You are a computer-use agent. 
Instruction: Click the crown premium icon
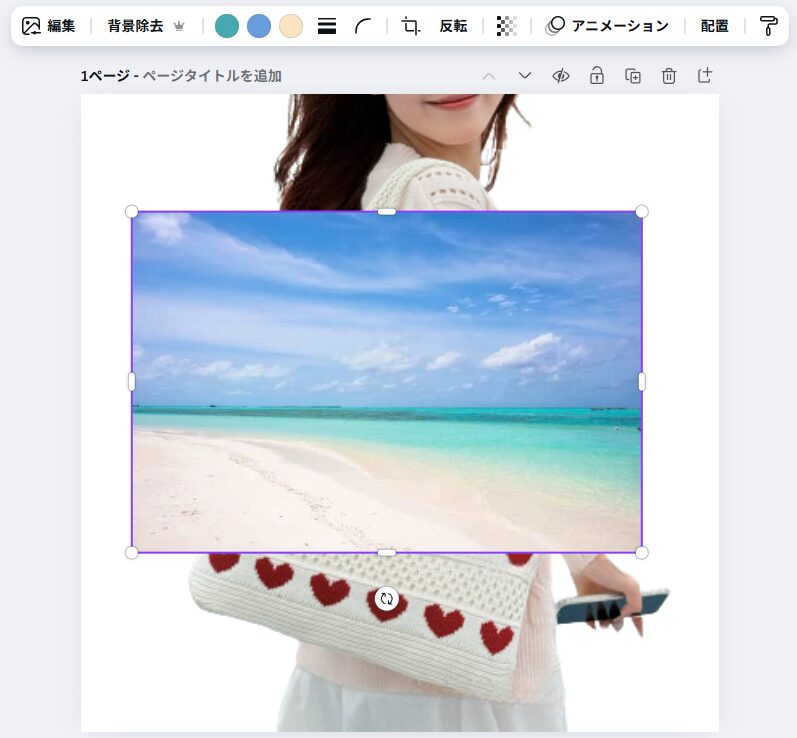click(179, 26)
